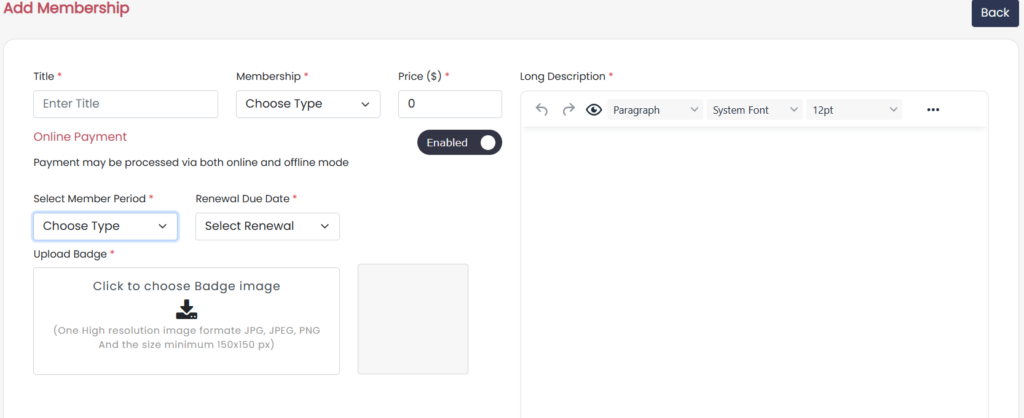This screenshot has height=418, width=1024.
Task: Open the three-dots more options in the editor
Action: (x=933, y=110)
